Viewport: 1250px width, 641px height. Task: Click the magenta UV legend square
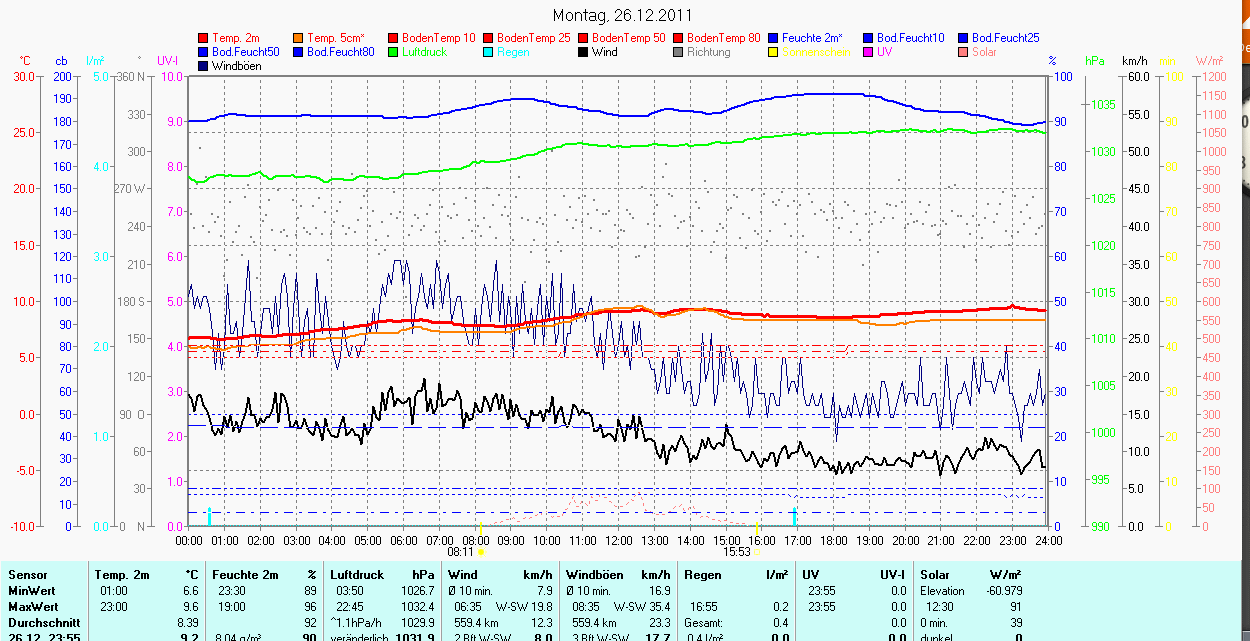click(x=868, y=52)
